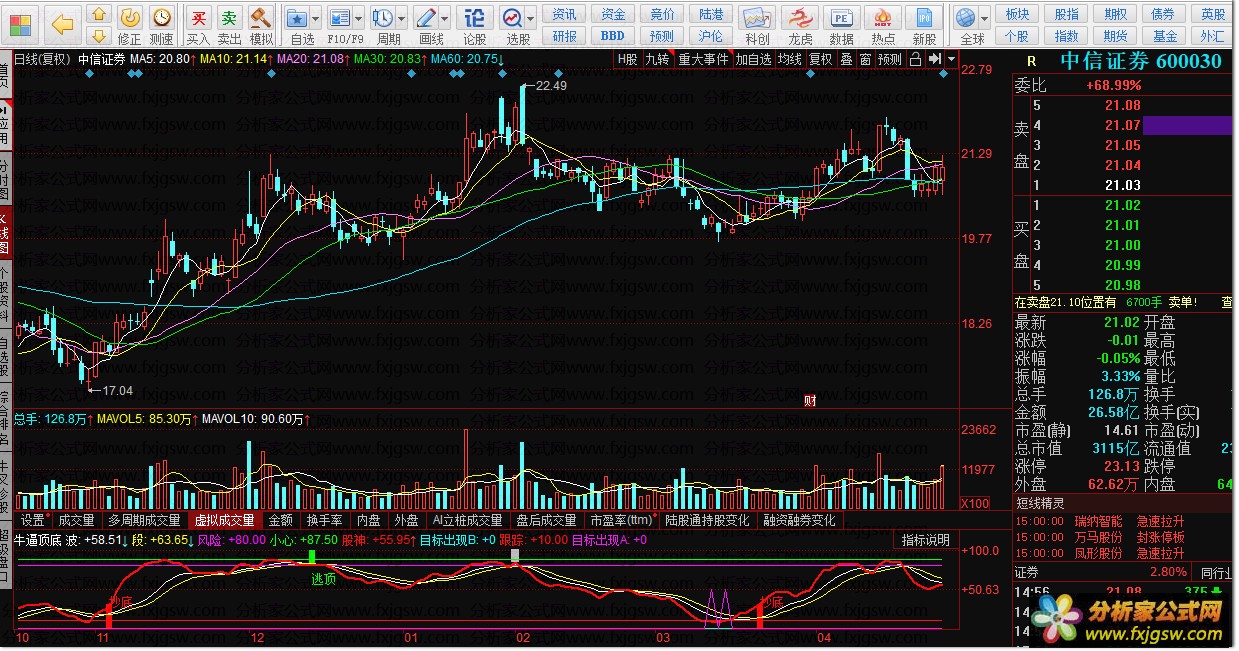Click the purple bar at sell level 4
This screenshot has height=651, width=1239.
point(1187,125)
